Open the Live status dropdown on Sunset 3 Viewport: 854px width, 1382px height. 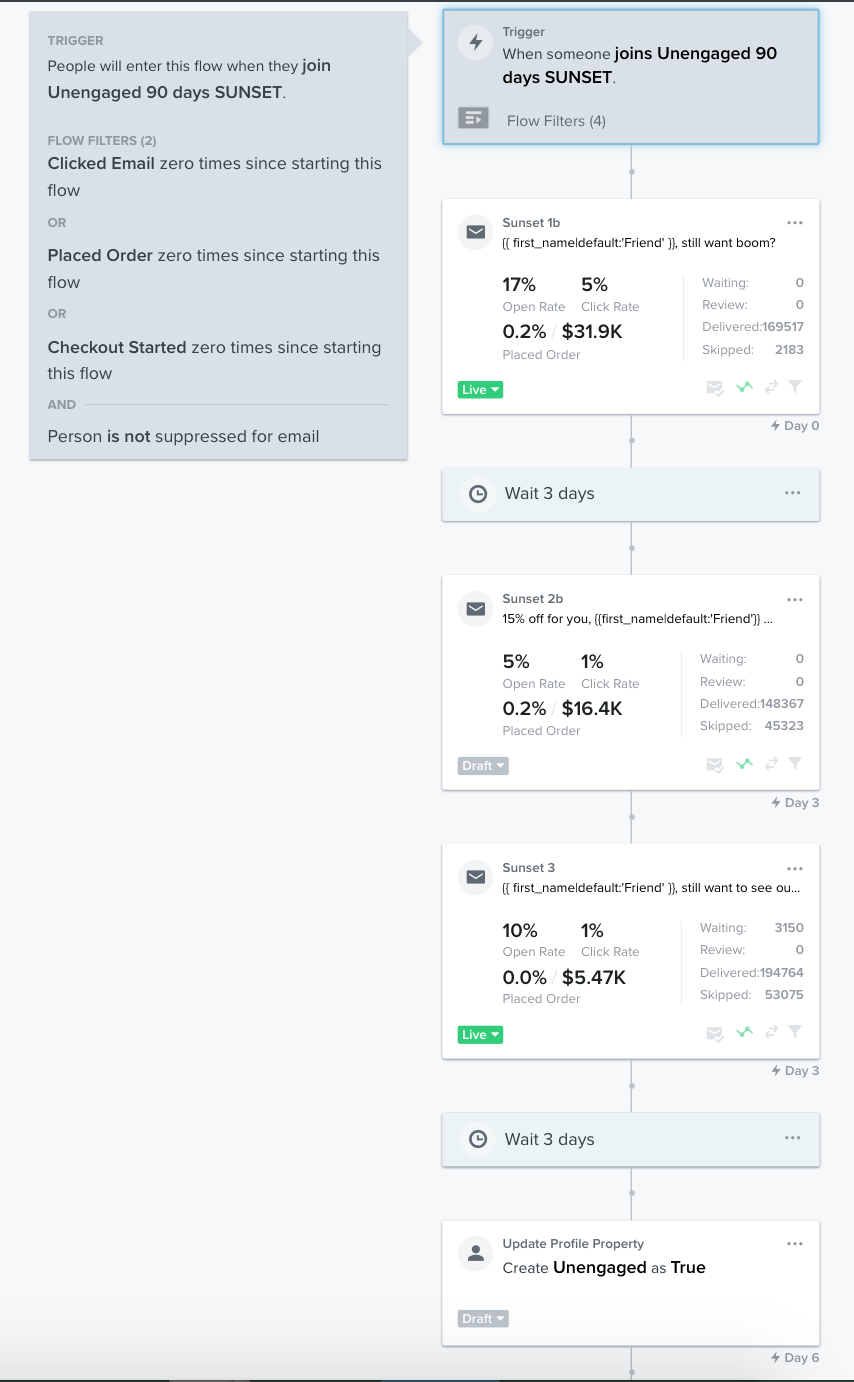click(480, 1035)
